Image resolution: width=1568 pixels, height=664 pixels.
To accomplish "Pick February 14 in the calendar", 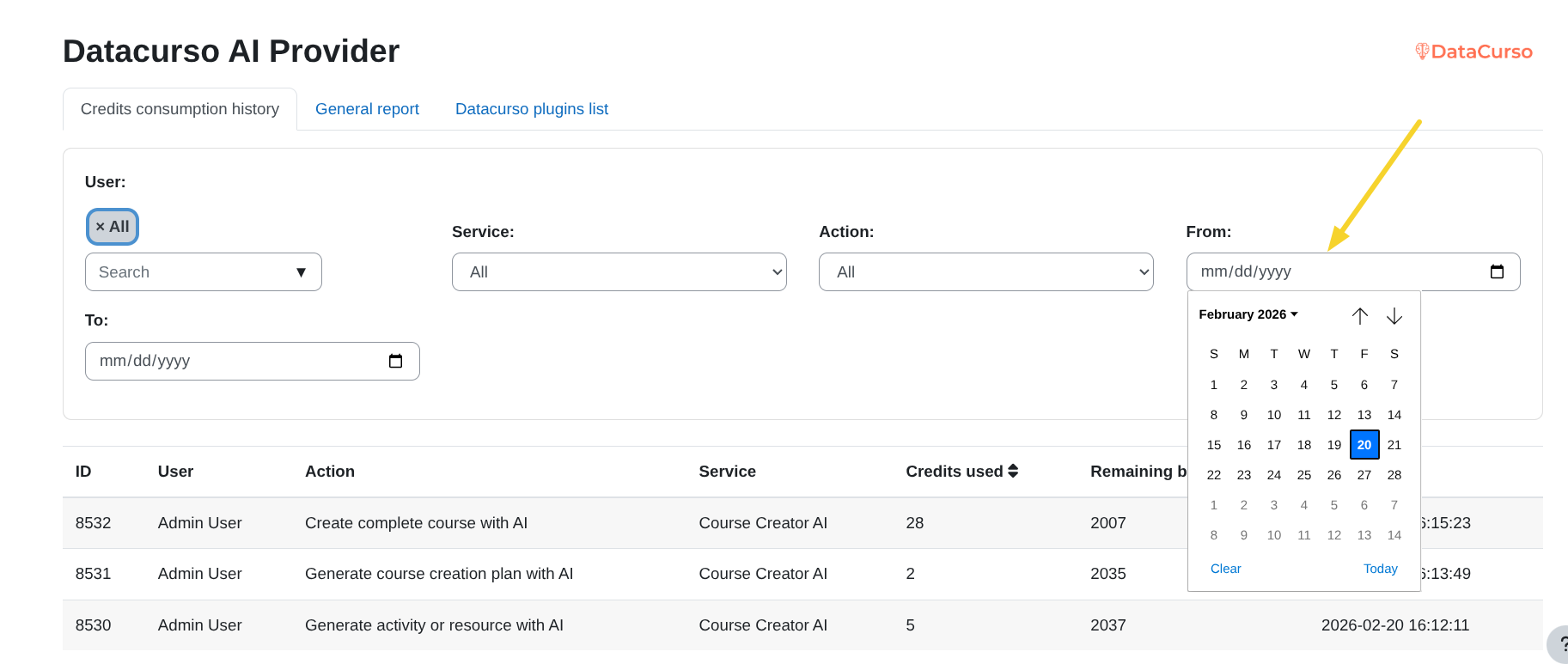I will 1394,415.
